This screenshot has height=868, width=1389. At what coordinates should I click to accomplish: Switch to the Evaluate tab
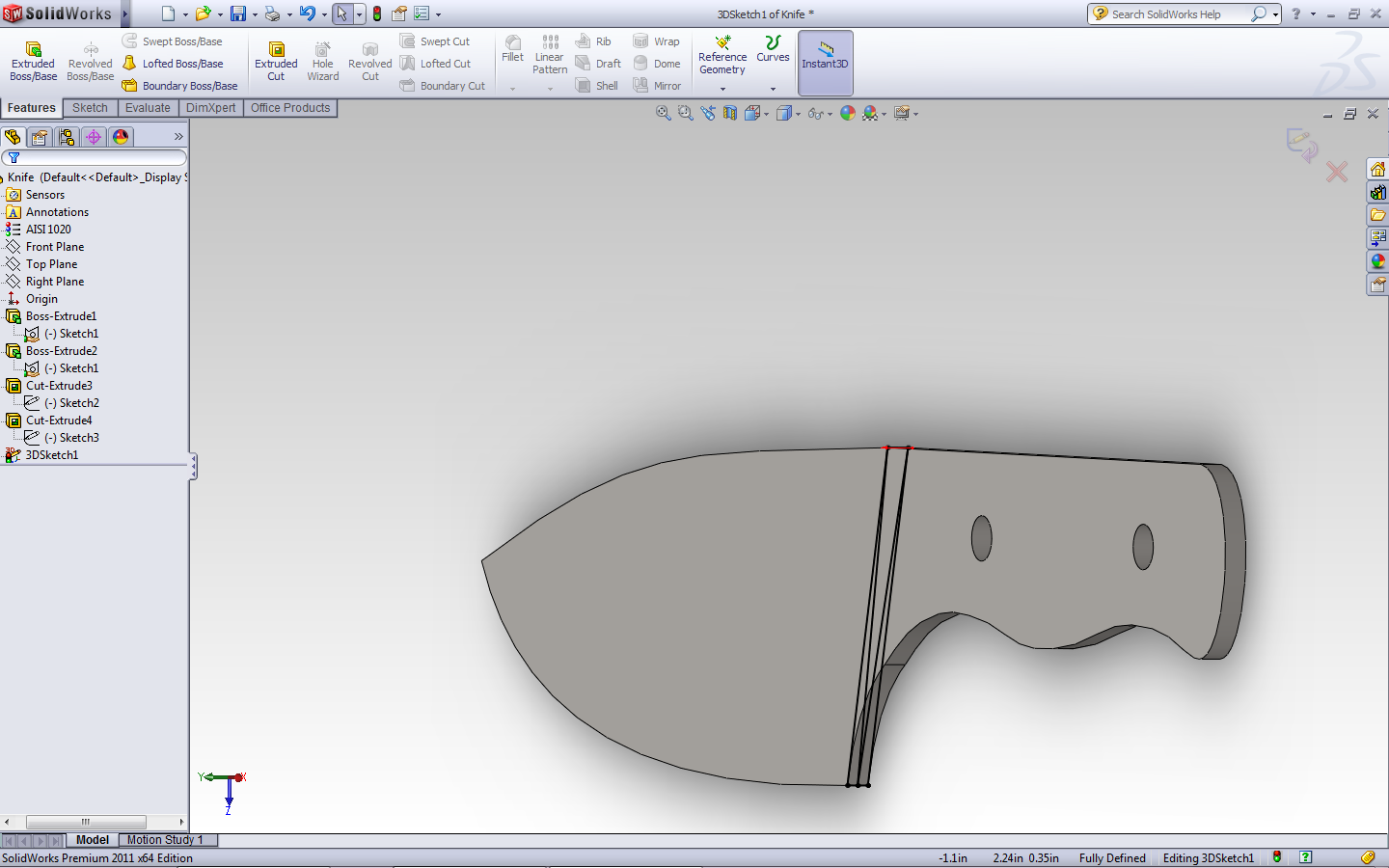click(148, 108)
